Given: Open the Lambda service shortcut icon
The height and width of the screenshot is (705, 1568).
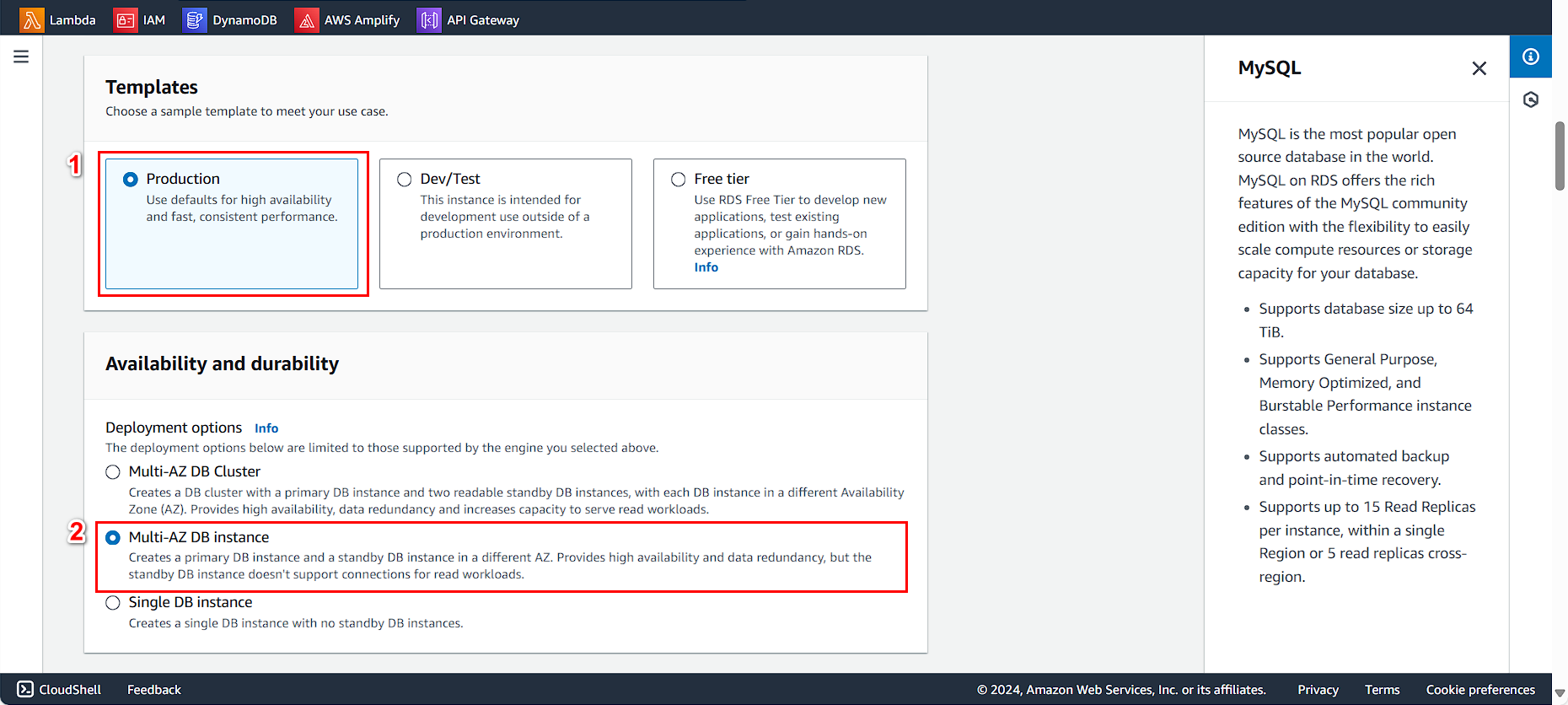Looking at the screenshot, I should (x=32, y=19).
